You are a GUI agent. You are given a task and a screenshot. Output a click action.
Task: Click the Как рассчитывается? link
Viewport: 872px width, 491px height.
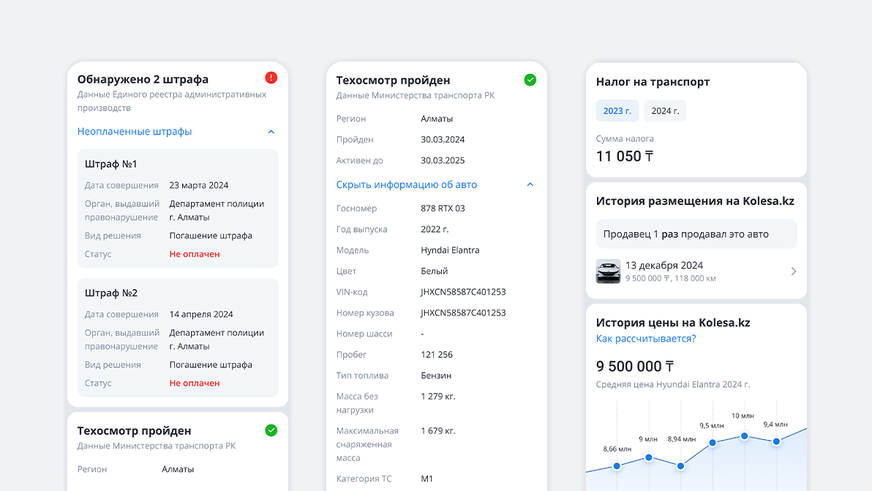tap(646, 339)
